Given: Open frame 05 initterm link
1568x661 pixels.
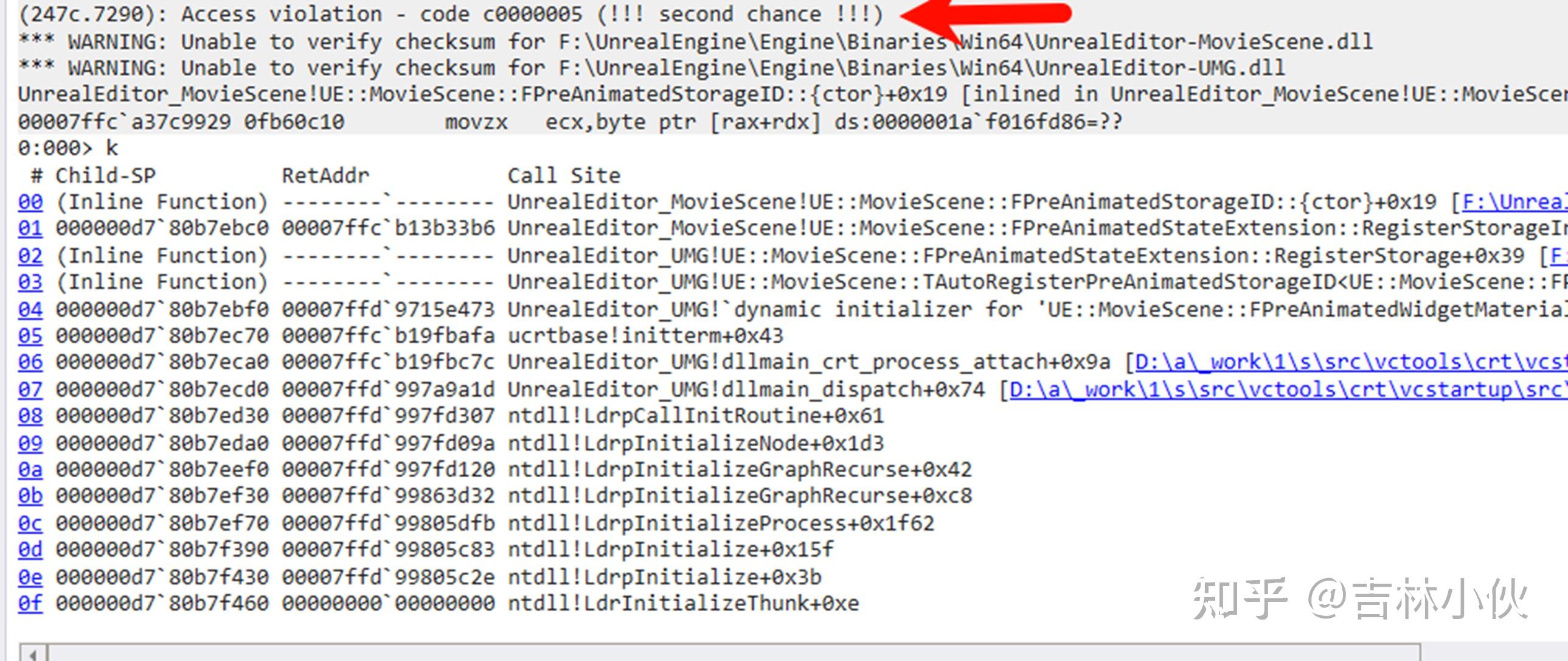Looking at the screenshot, I should click(30, 336).
